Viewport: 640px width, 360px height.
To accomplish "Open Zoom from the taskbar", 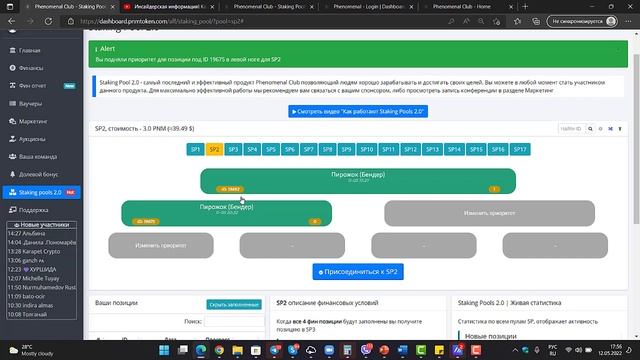I will (329, 350).
